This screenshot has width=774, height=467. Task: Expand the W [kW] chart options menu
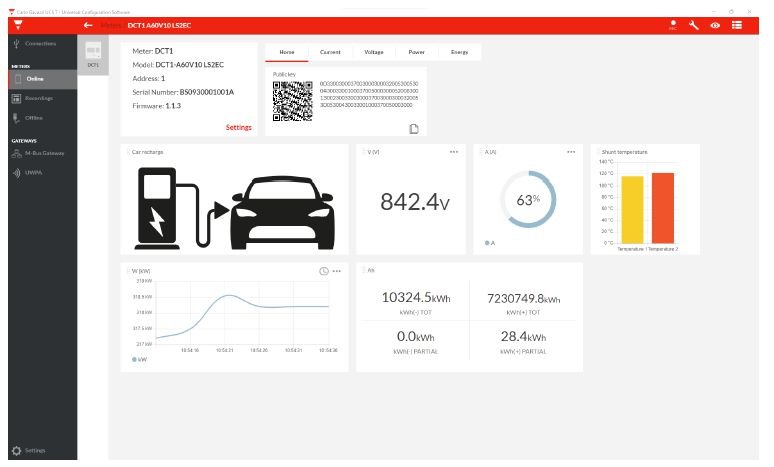coord(337,271)
